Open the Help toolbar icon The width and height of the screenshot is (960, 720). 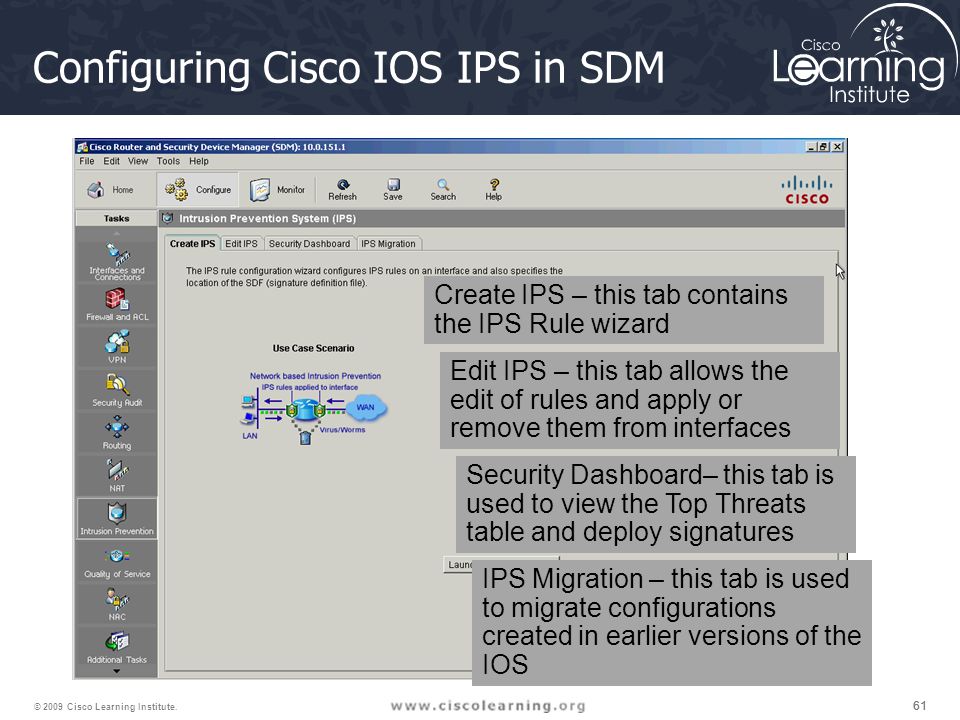click(x=493, y=190)
